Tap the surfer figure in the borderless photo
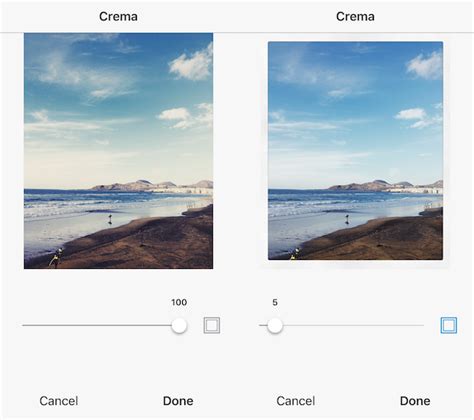This screenshot has height=420, width=474. pos(110,219)
